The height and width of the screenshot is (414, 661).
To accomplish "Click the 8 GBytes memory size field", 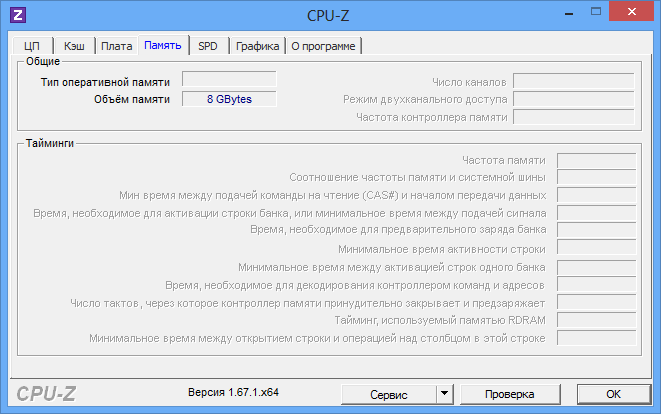I will [x=229, y=99].
